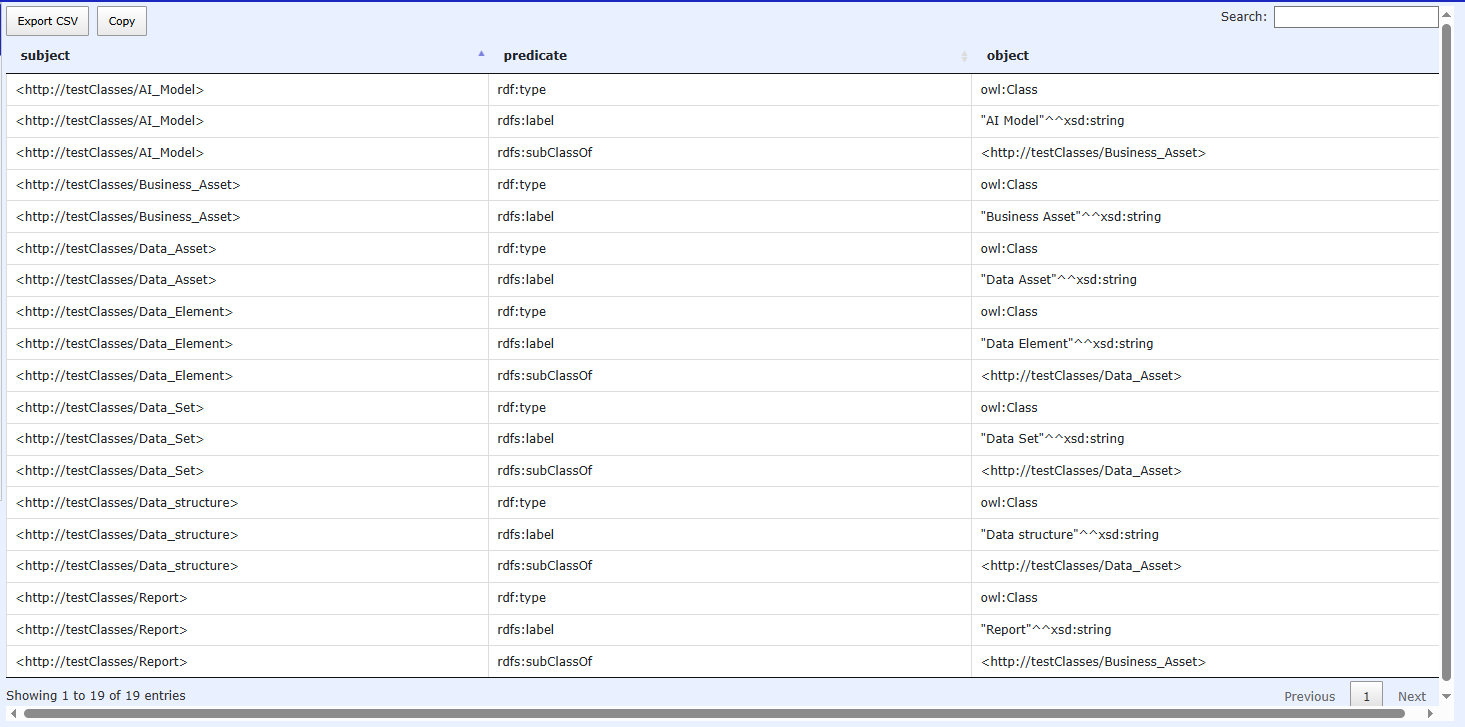Go to the Previous page
Screen dimensions: 1465x727
[x=1309, y=697]
